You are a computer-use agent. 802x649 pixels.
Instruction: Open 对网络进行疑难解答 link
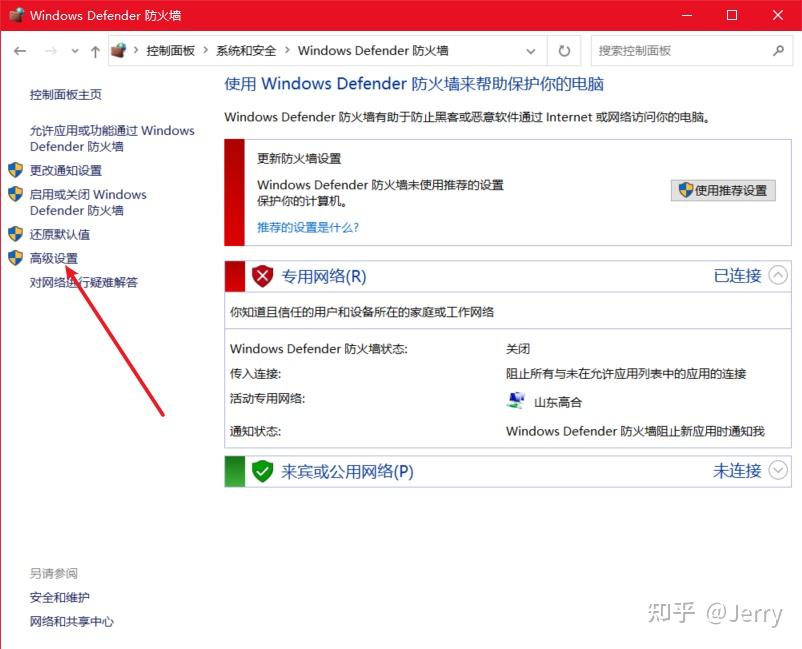83,282
